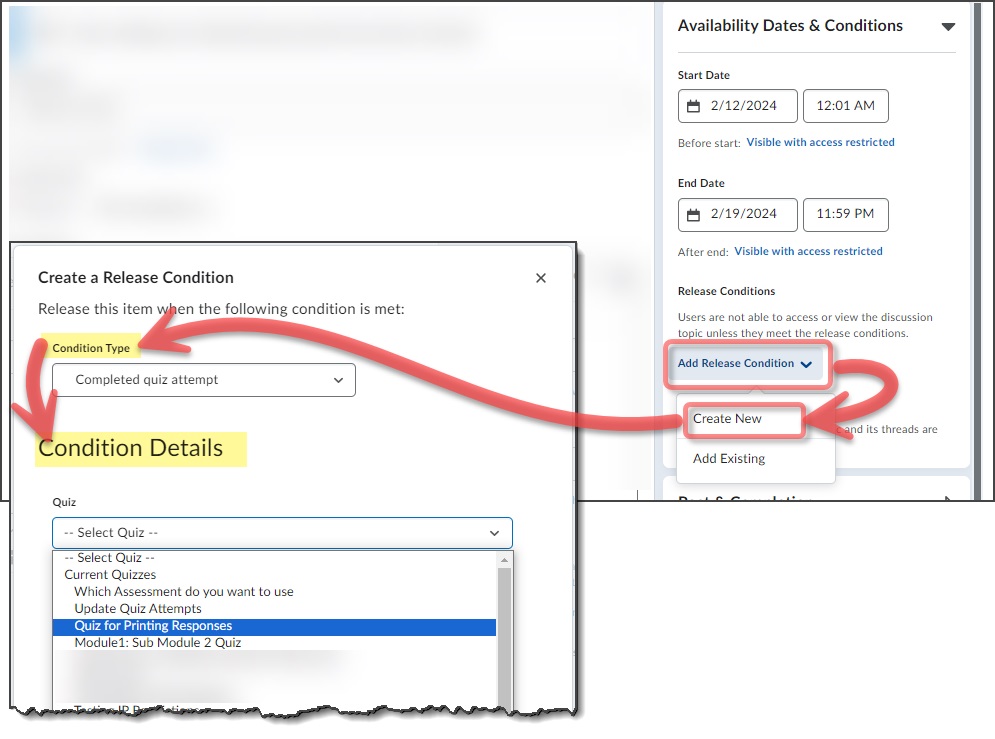Click the start time 12:01 AM field
The width and height of the screenshot is (995, 739).
(845, 106)
